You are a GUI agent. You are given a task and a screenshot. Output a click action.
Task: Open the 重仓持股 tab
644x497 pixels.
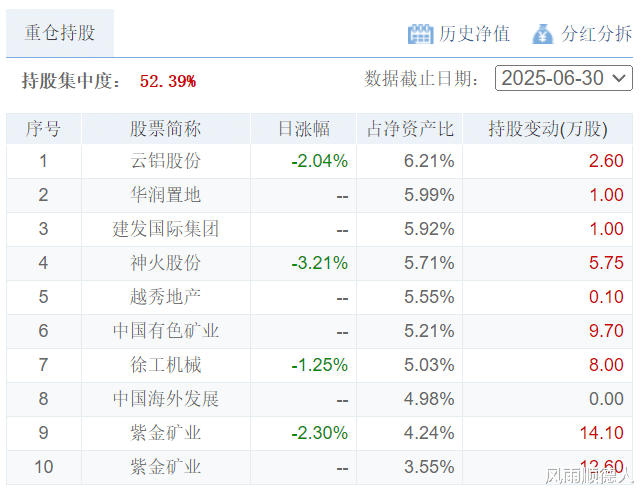[x=60, y=33]
